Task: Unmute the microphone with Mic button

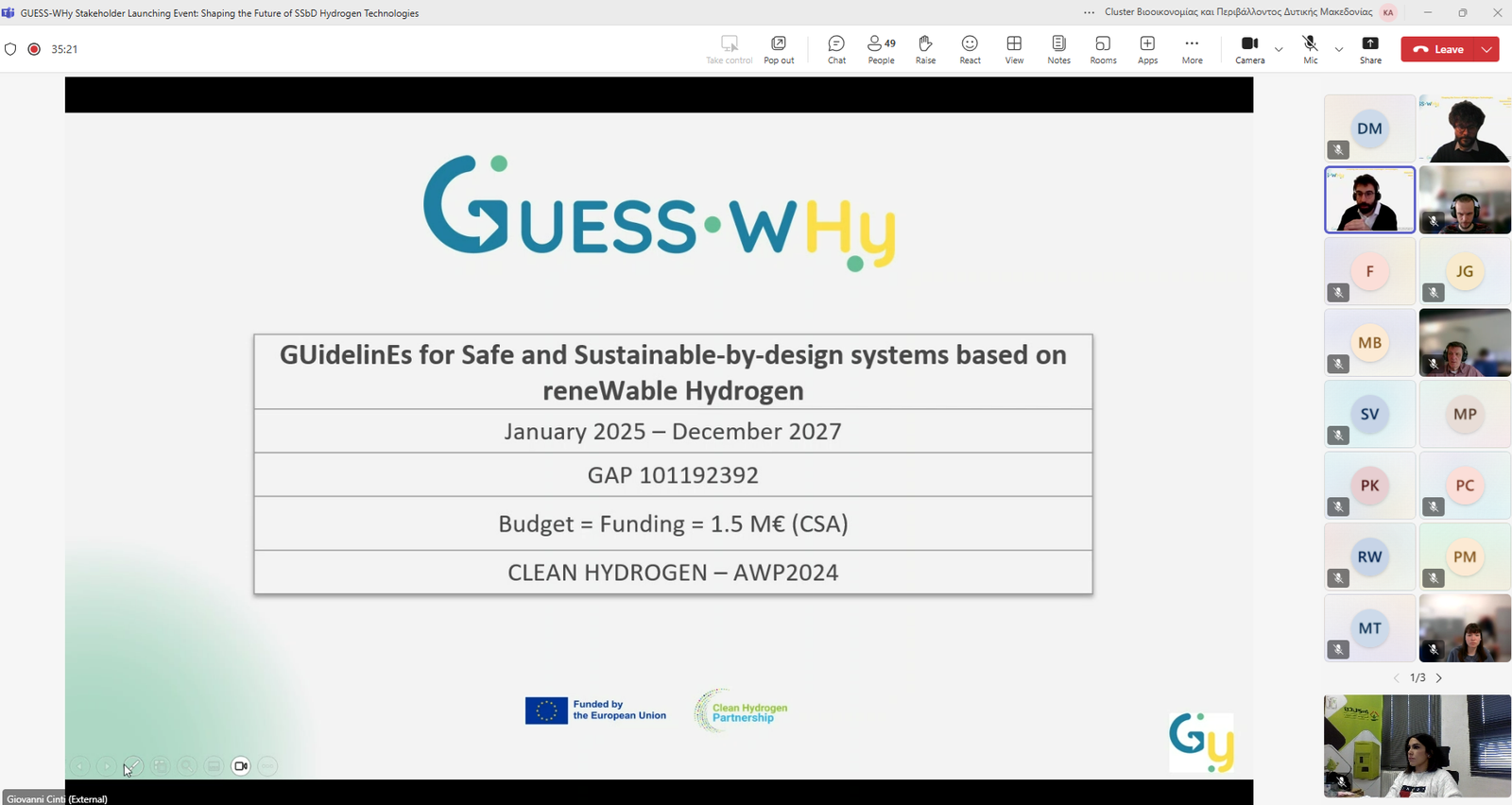Action: point(1310,49)
